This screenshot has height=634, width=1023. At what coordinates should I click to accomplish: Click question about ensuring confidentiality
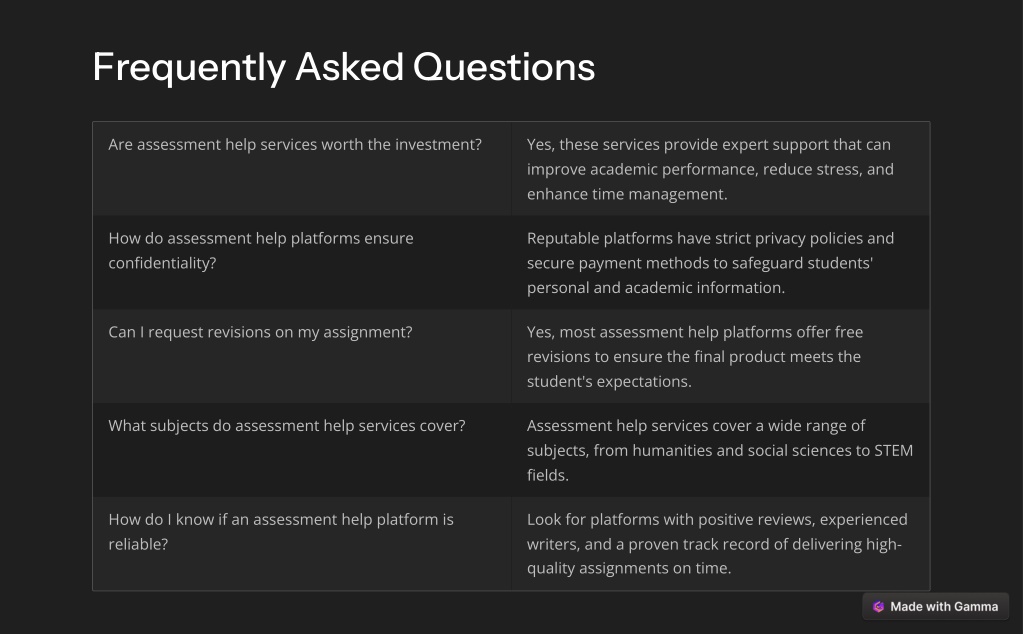pyautogui.click(x=261, y=250)
